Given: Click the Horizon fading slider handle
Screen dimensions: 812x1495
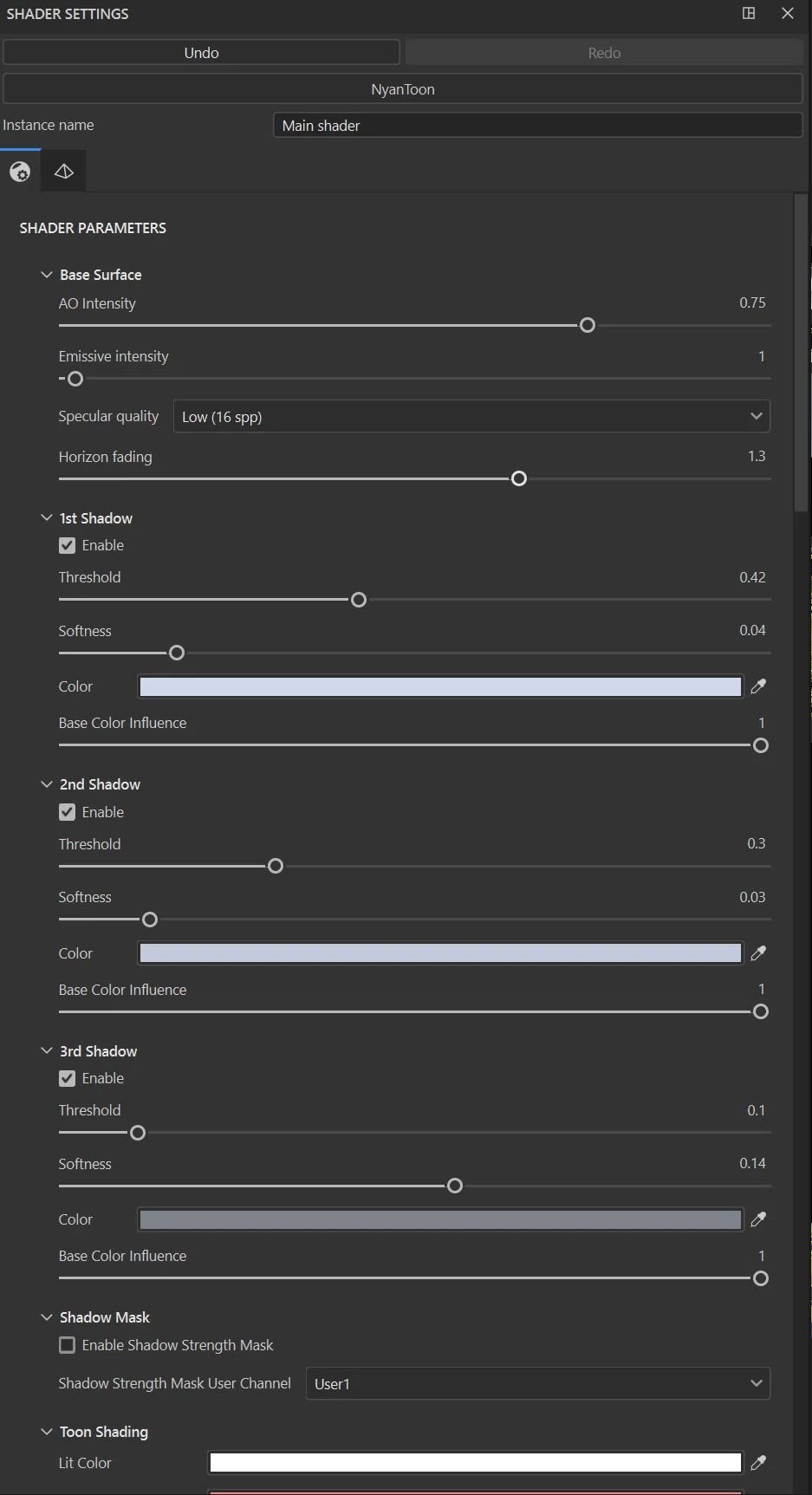Looking at the screenshot, I should point(519,479).
